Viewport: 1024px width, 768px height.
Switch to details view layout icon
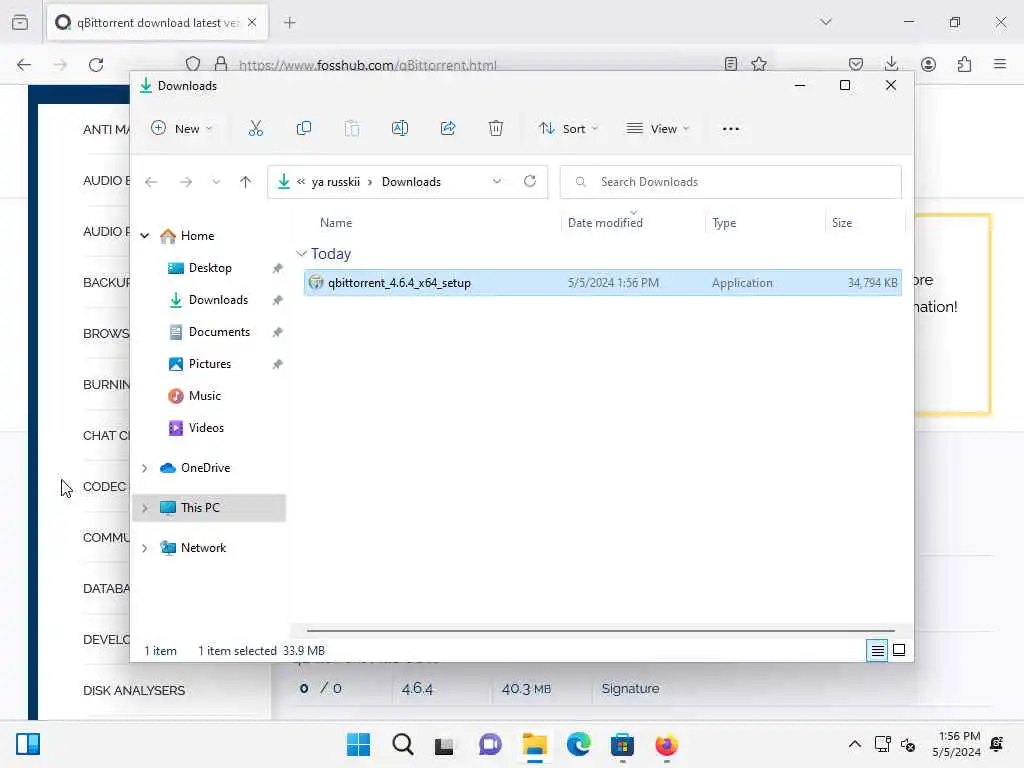point(877,650)
